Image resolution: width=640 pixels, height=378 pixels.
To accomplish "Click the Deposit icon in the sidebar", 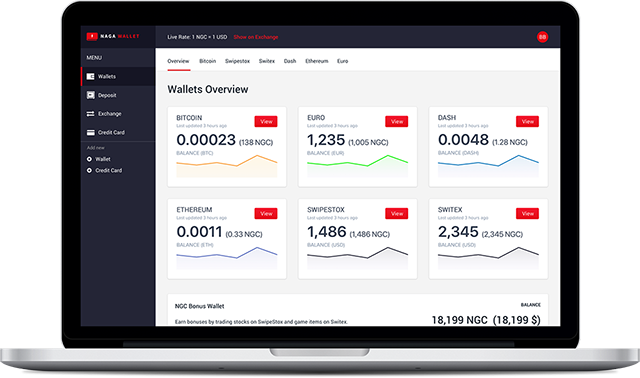I will coord(91,95).
